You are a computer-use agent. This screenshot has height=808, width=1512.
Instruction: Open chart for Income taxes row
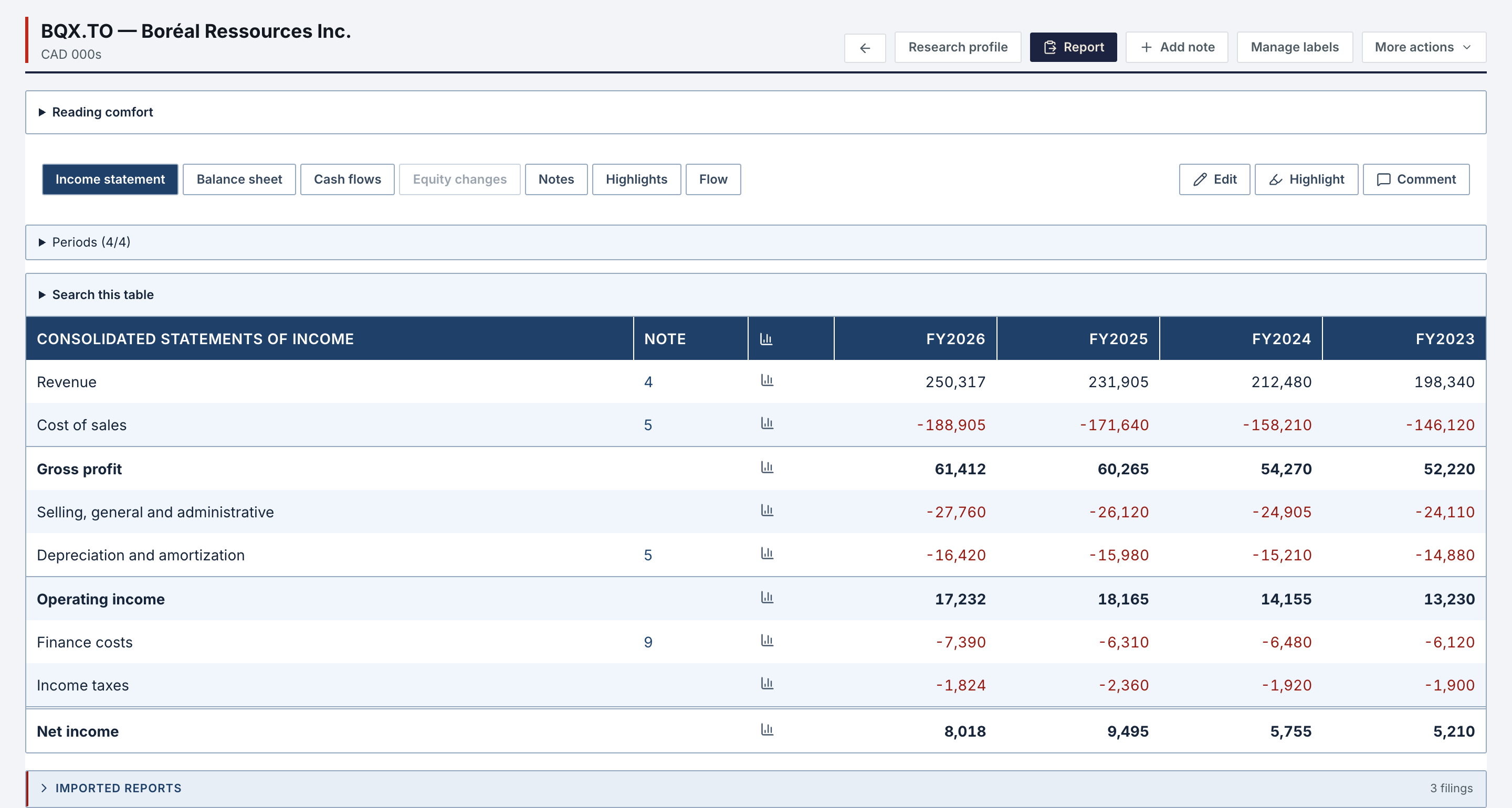766,684
